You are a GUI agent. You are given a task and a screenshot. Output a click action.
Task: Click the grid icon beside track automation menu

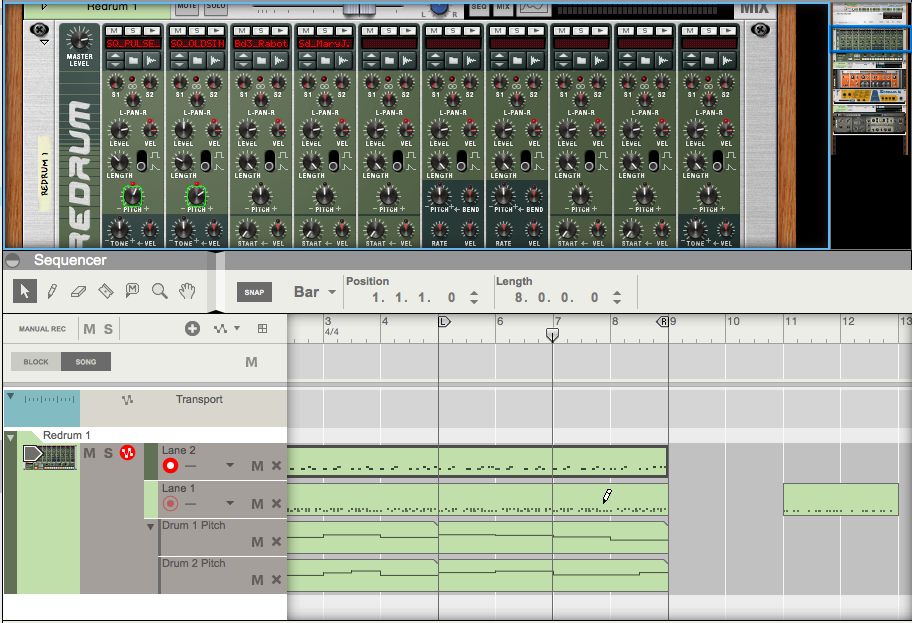(x=262, y=329)
